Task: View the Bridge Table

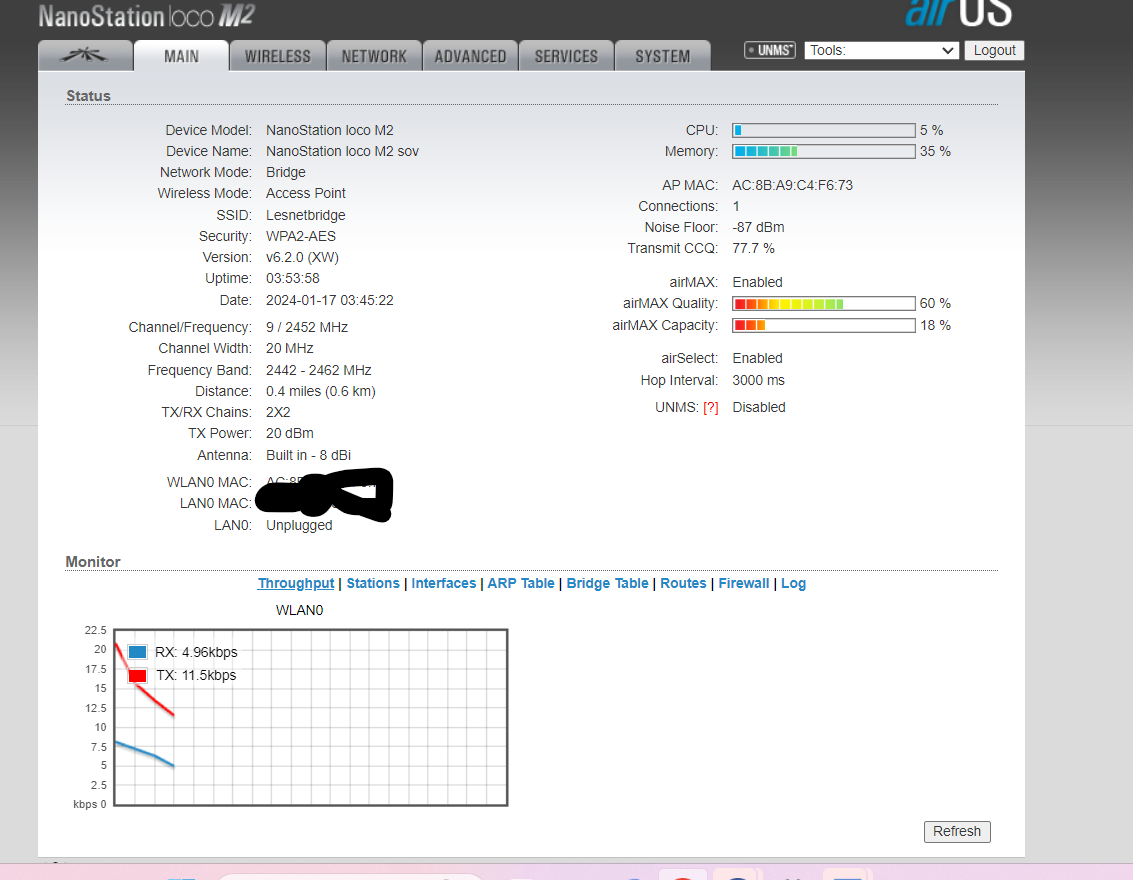Action: [608, 583]
